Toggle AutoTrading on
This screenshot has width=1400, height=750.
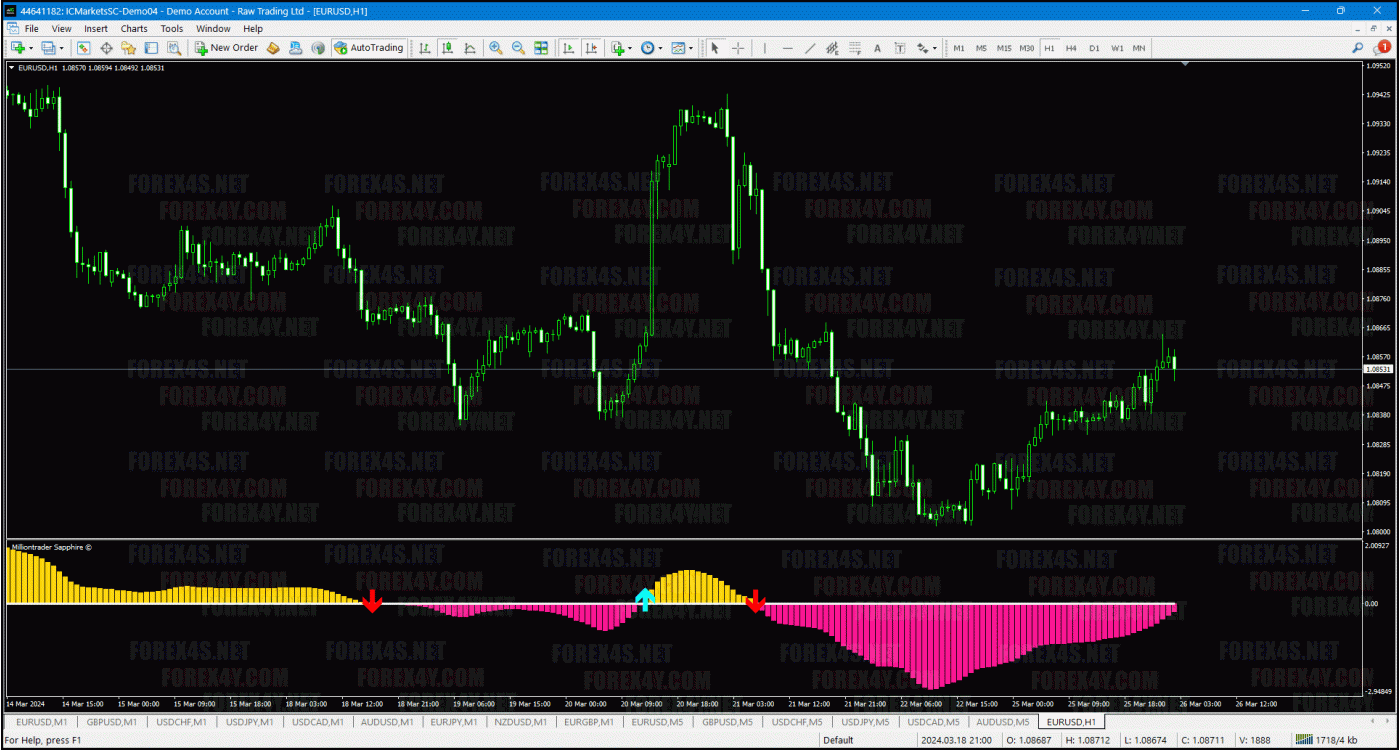[x=370, y=47]
